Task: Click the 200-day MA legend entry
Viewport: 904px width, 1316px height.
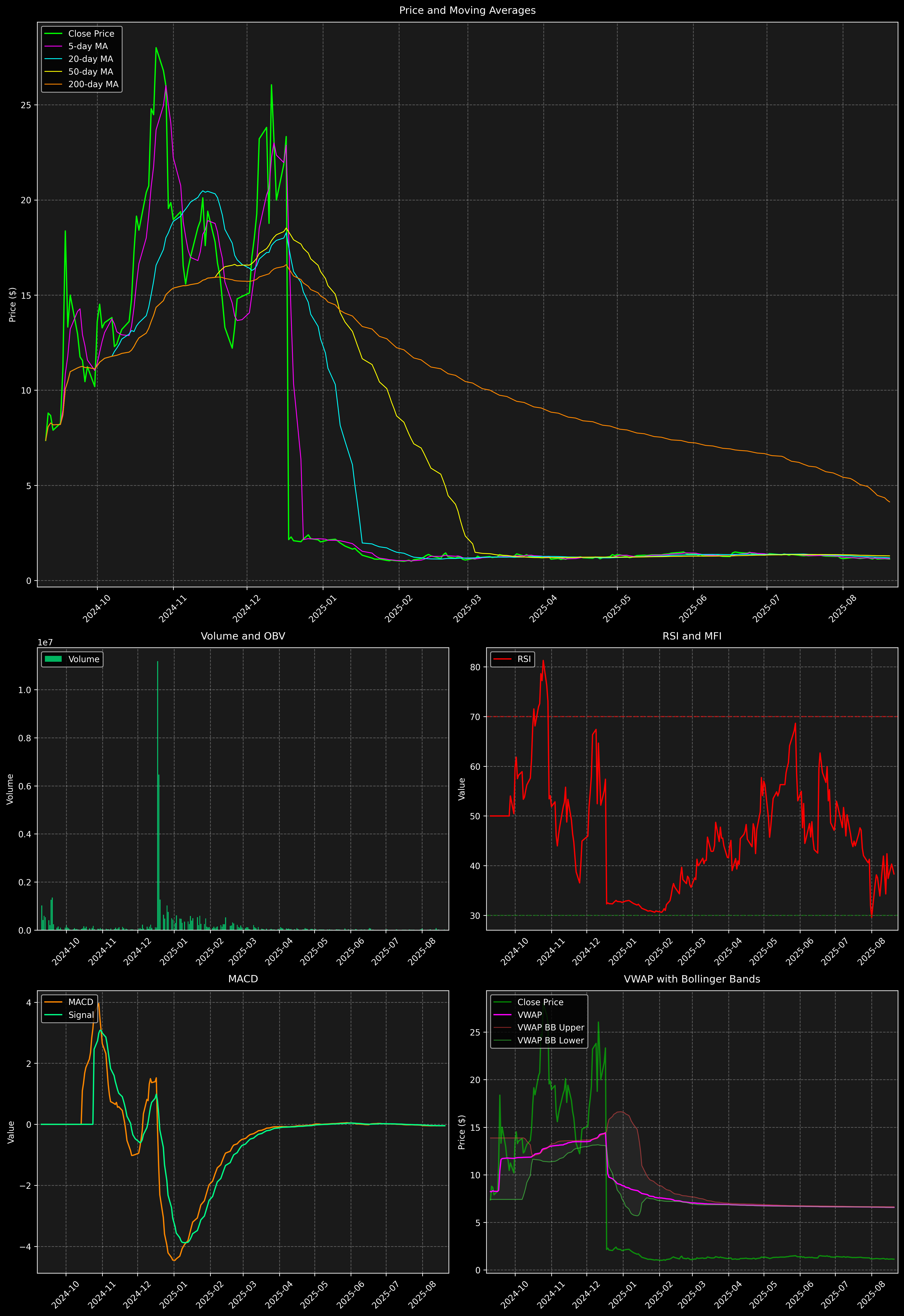Action: tap(93, 84)
